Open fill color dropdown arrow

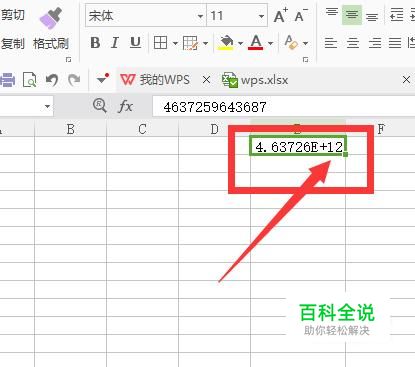pyautogui.click(x=240, y=43)
